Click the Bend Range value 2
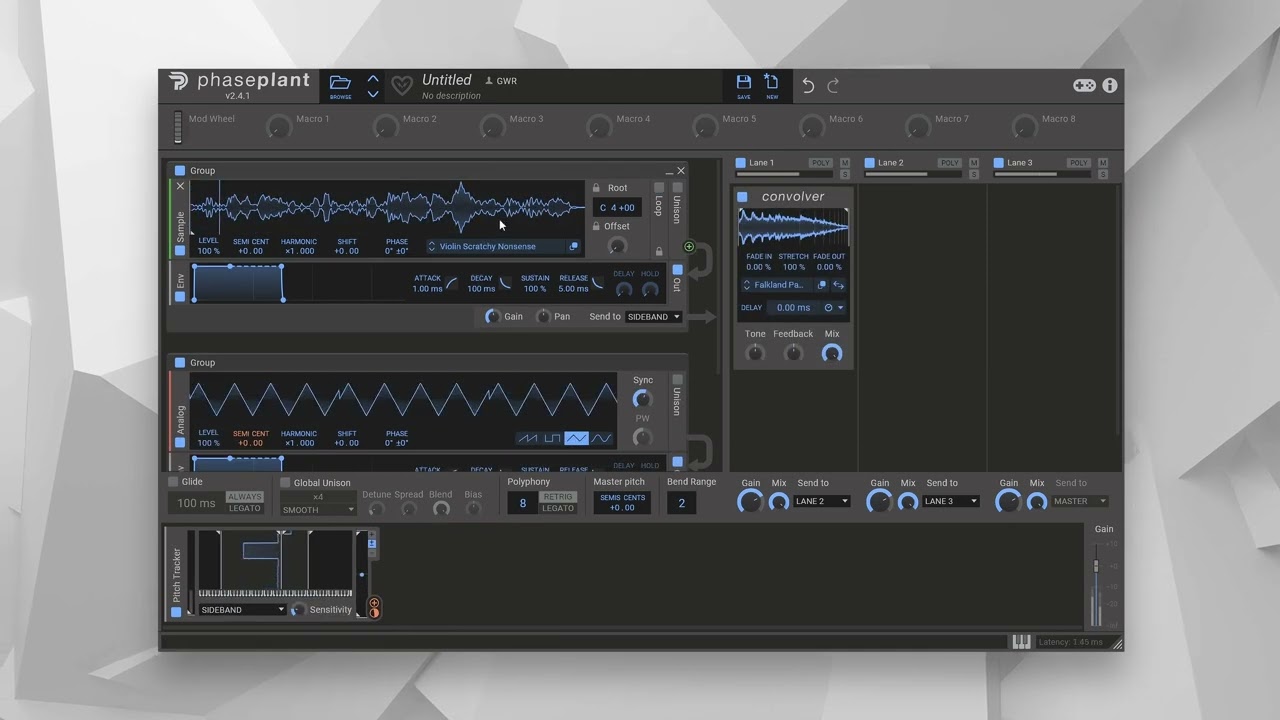The height and width of the screenshot is (720, 1280). click(681, 503)
